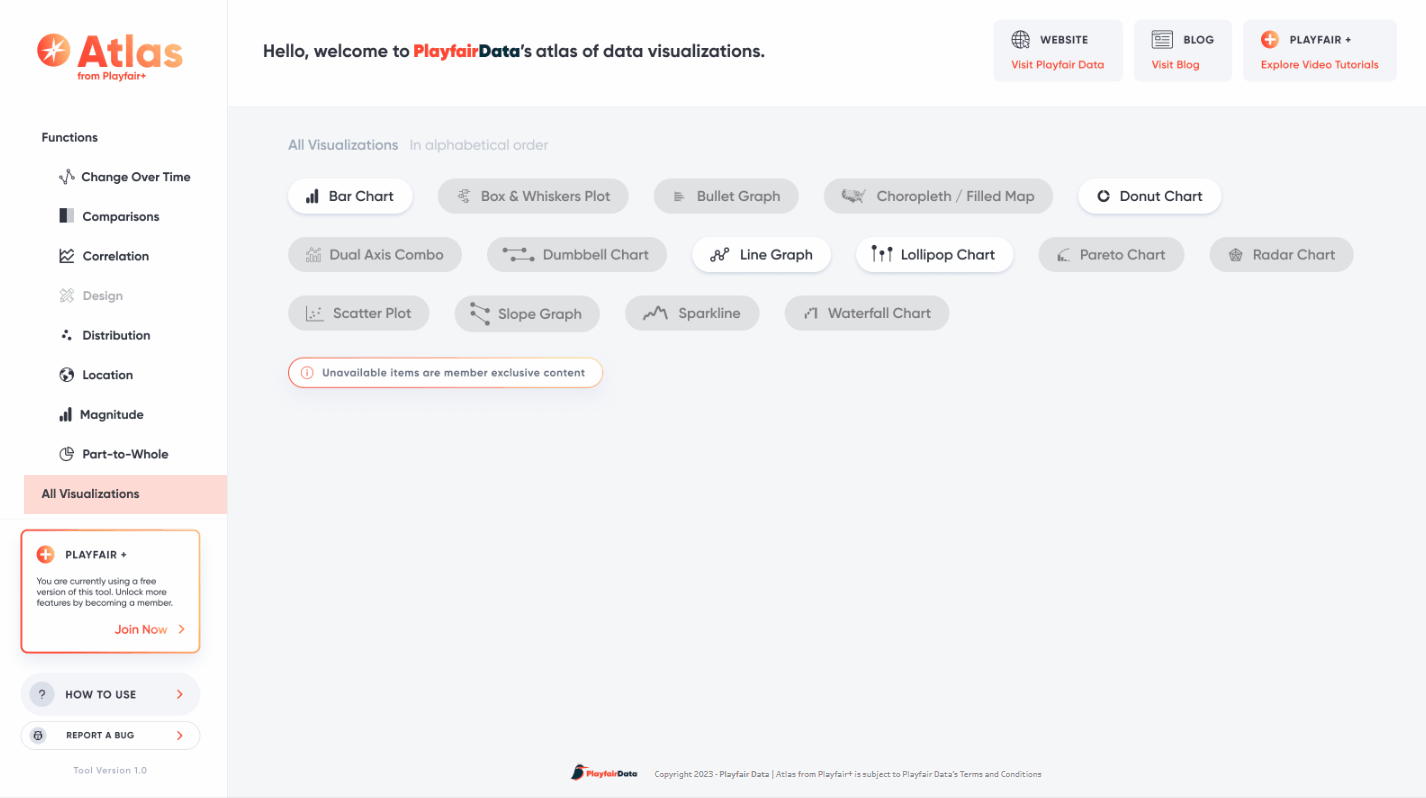The width and height of the screenshot is (1426, 798).
Task: Click the Report a Bug button
Action: [x=110, y=735]
